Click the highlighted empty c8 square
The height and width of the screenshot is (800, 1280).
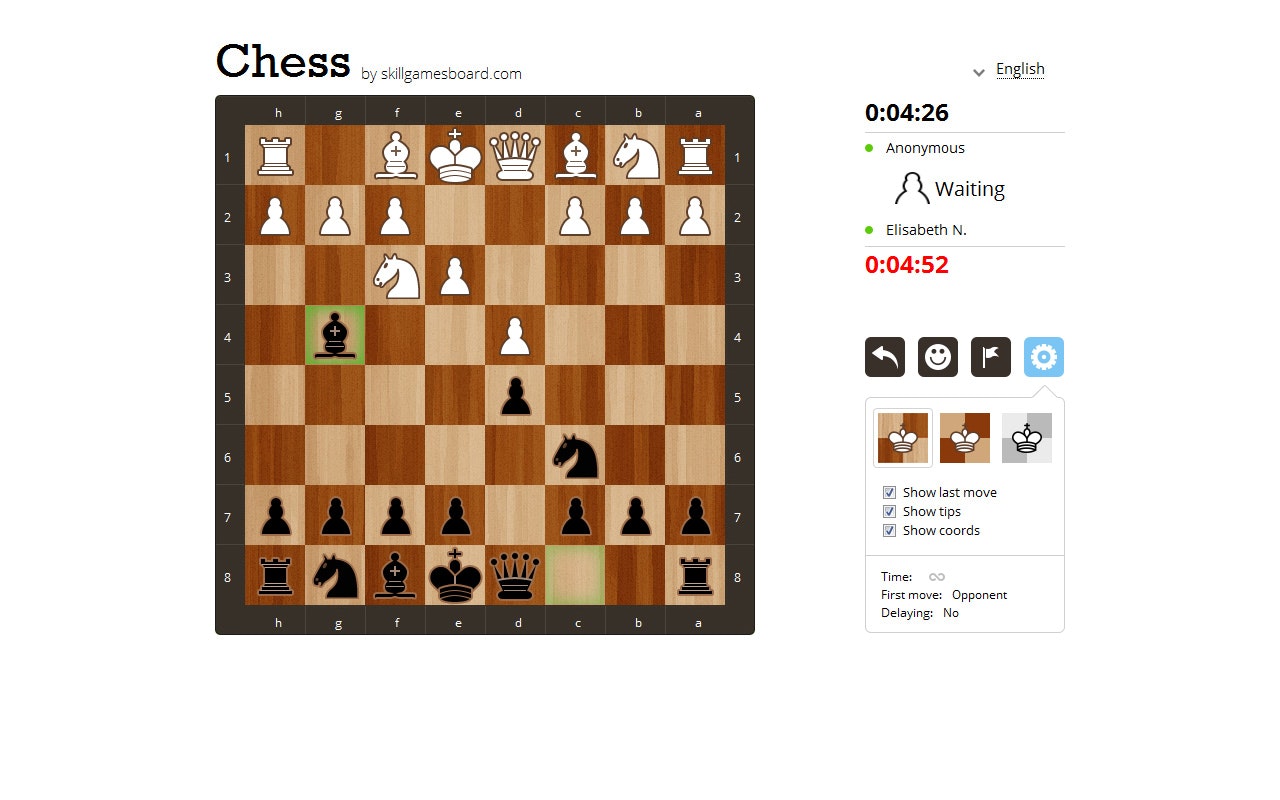tap(575, 575)
